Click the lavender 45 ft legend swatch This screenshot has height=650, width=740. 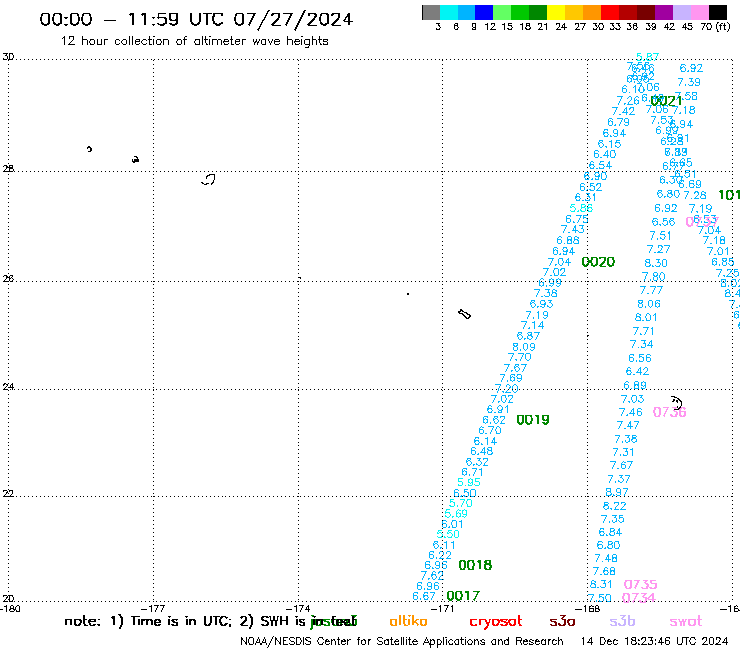pyautogui.click(x=681, y=12)
